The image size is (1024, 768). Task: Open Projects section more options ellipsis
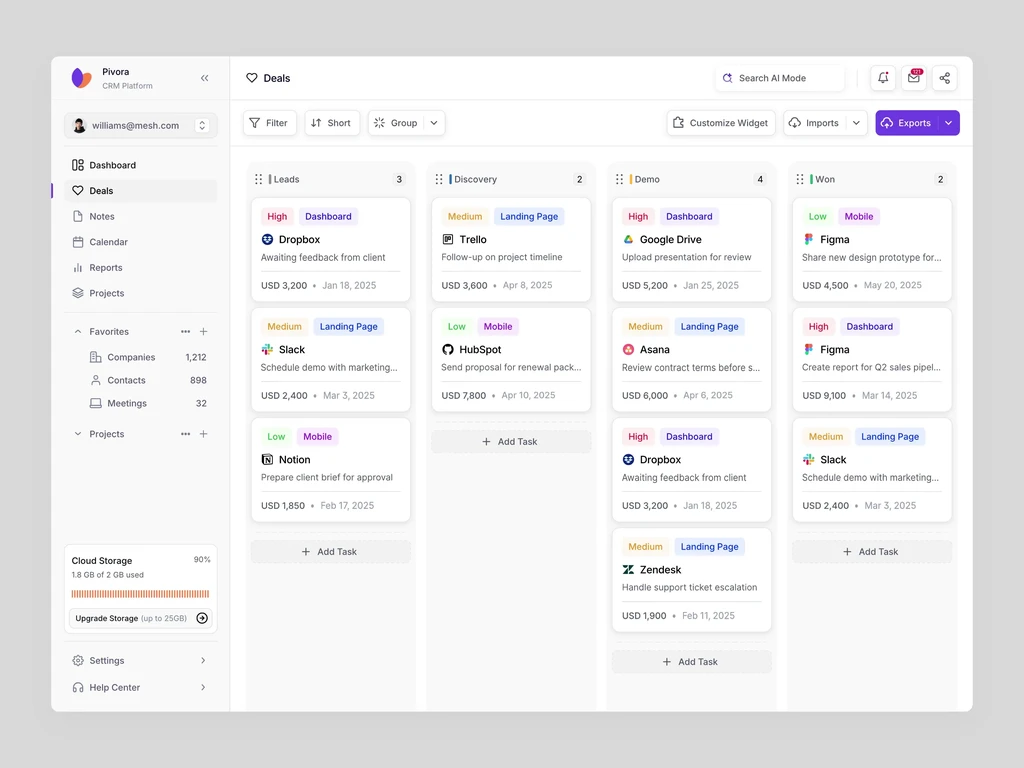pyautogui.click(x=185, y=434)
